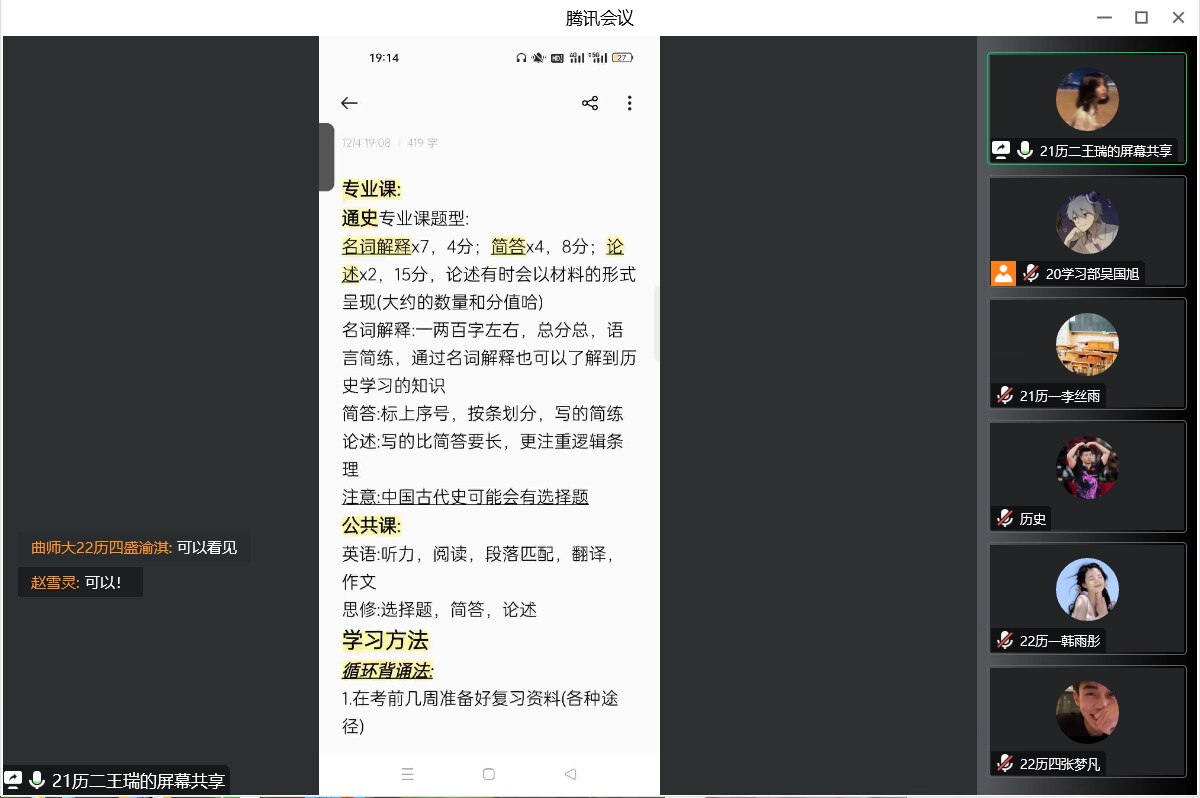Image resolution: width=1200 pixels, height=798 pixels.
Task: Click the back arrow in the shared note
Action: (x=349, y=103)
